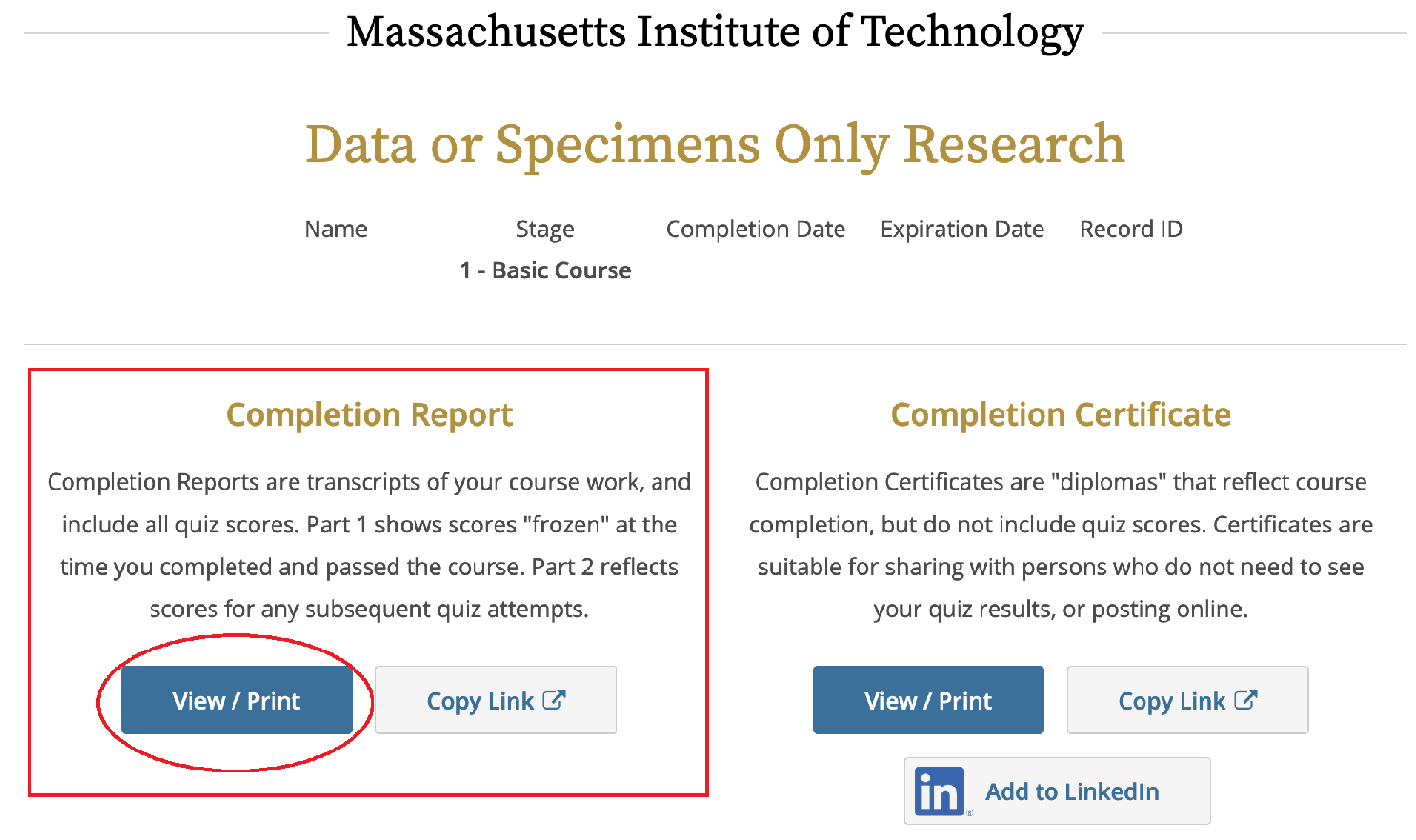Click the Massachusetts Institute of Technology heading
1416x840 pixels.
coord(715,32)
